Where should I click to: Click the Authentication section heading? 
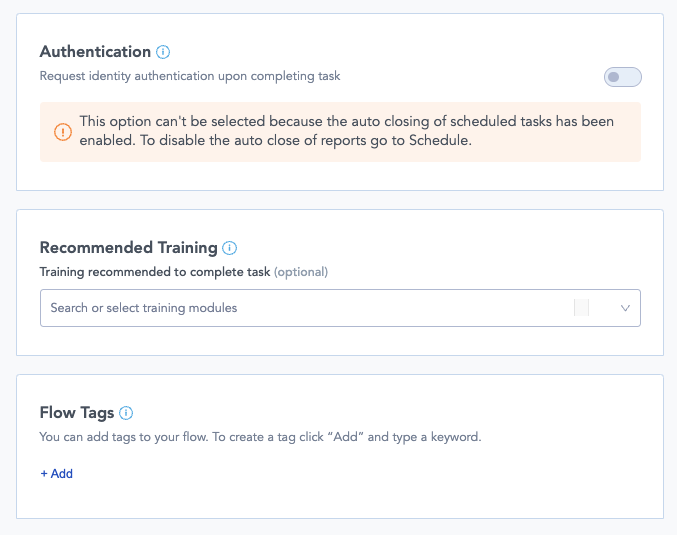(95, 52)
